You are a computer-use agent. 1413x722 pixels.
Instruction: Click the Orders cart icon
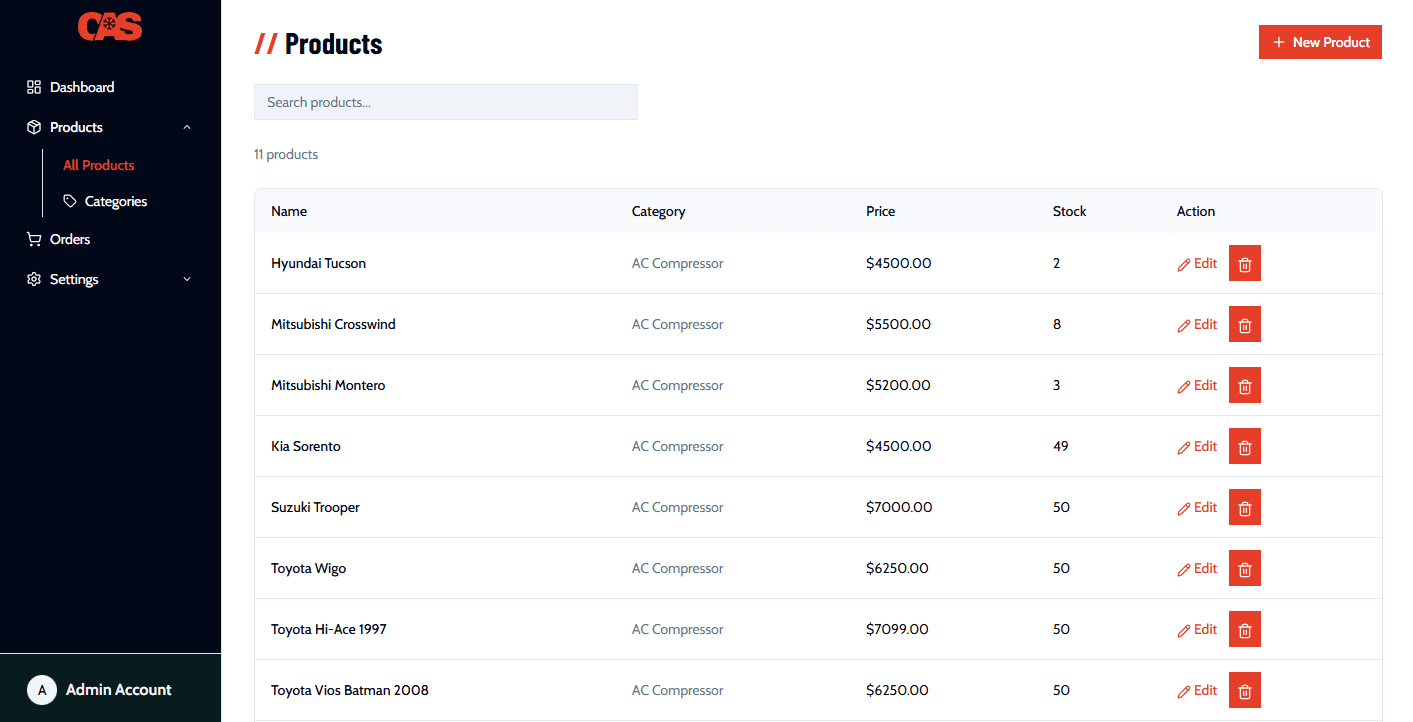tap(34, 239)
